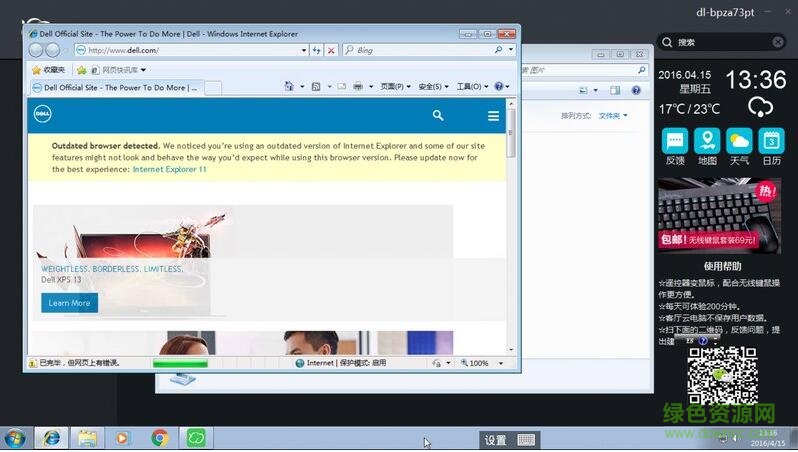This screenshot has height=452, width=798.
Task: Expand the Bing search provider dropdown
Action: pyautogui.click(x=510, y=49)
